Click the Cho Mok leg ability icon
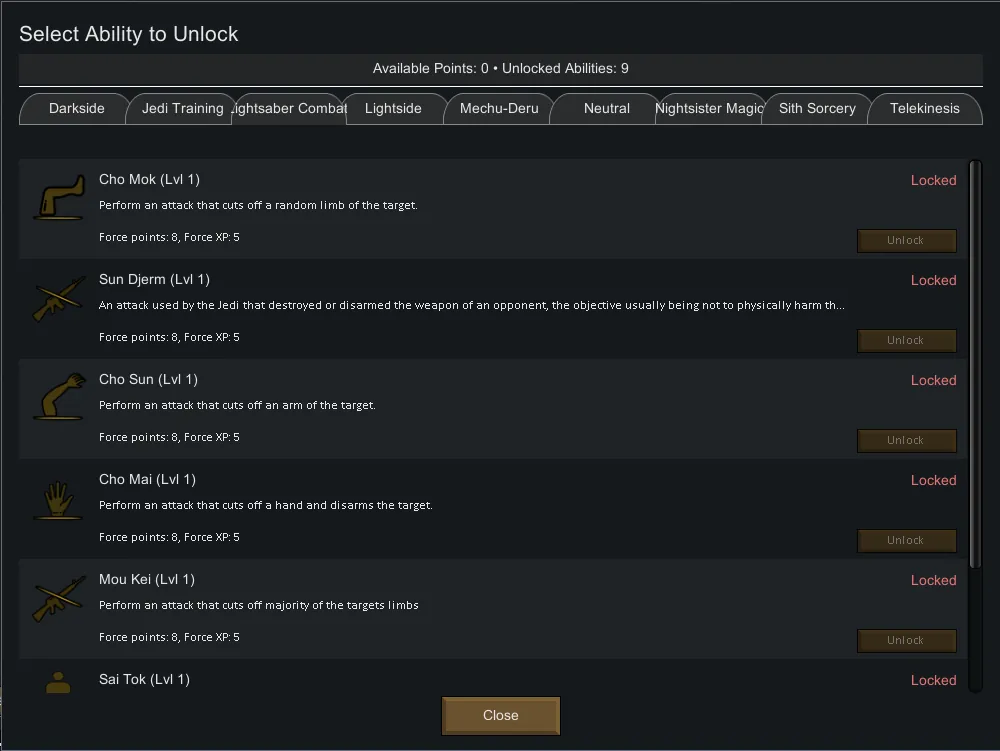 pos(58,197)
